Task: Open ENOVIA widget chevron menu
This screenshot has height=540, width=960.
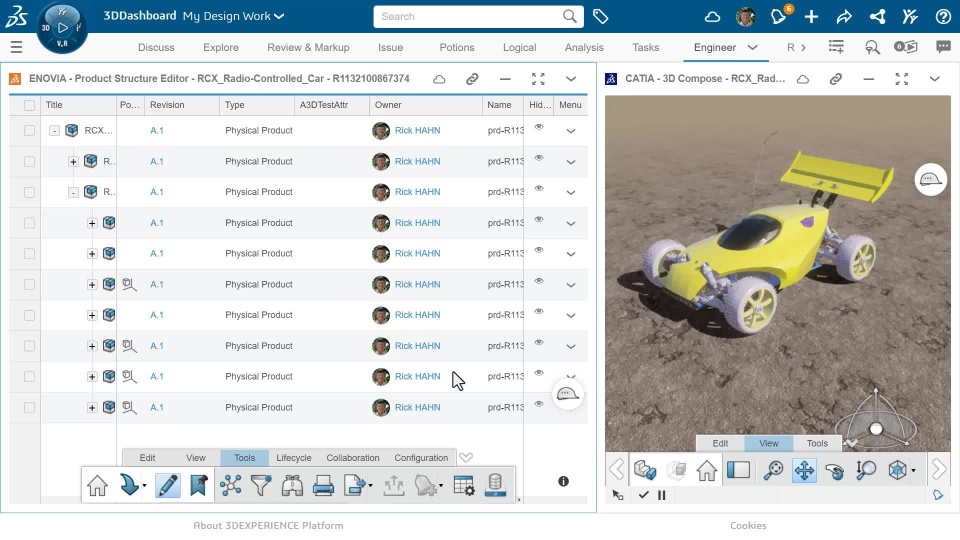Action: click(571, 79)
